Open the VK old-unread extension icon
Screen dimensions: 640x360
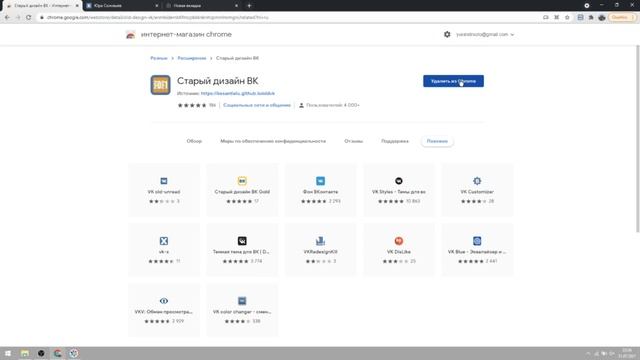click(x=164, y=181)
